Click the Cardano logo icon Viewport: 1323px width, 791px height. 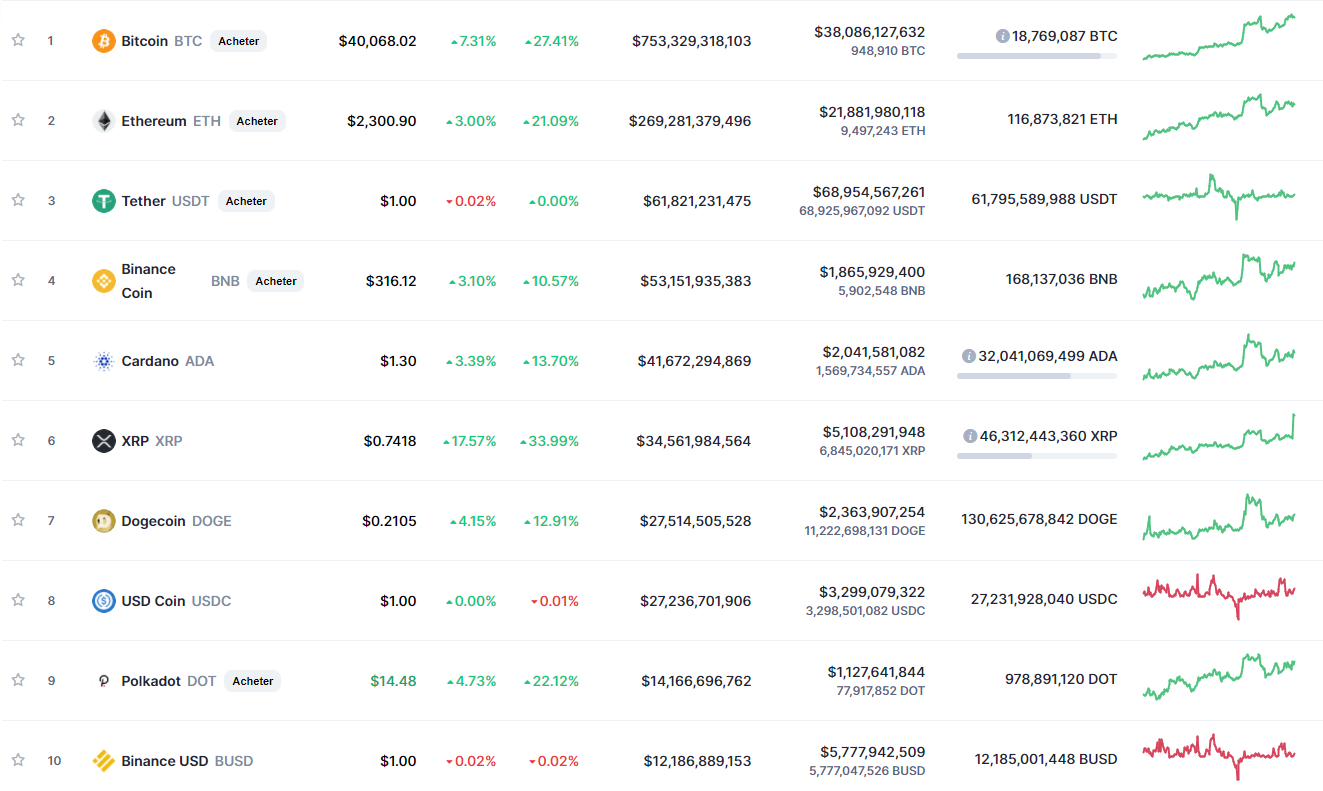coord(104,361)
